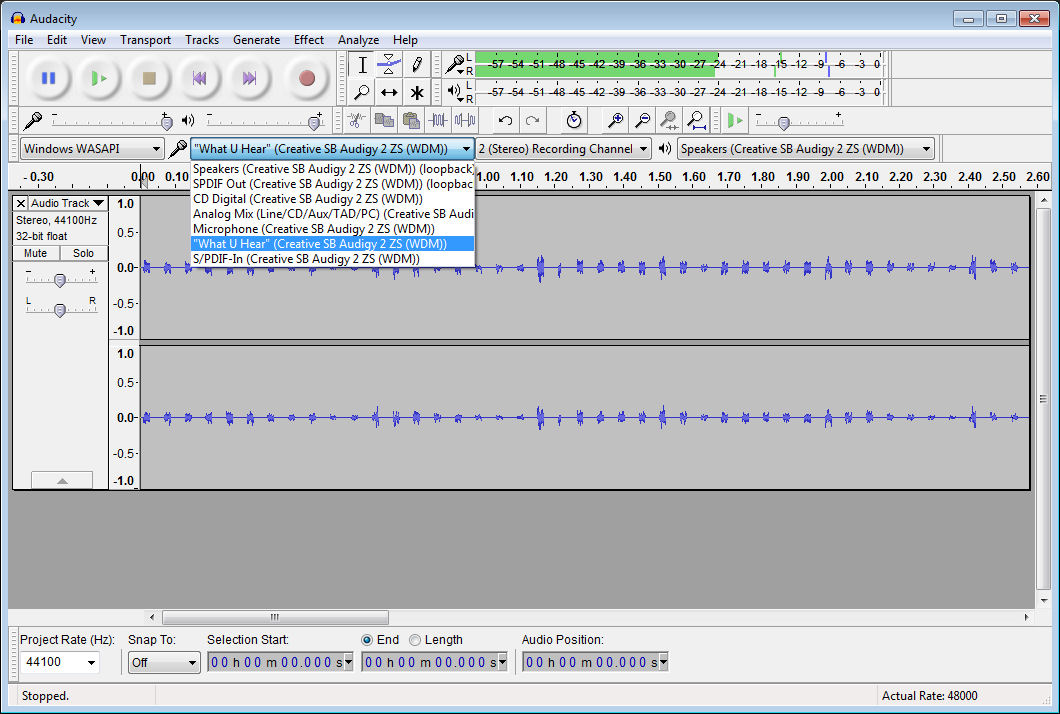This screenshot has width=1060, height=714.
Task: Click the Play transport button
Action: click(99, 78)
